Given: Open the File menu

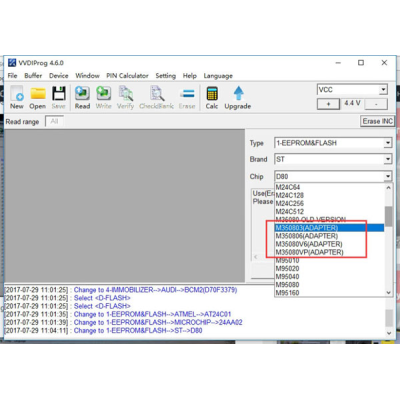Looking at the screenshot, I should tap(12, 76).
